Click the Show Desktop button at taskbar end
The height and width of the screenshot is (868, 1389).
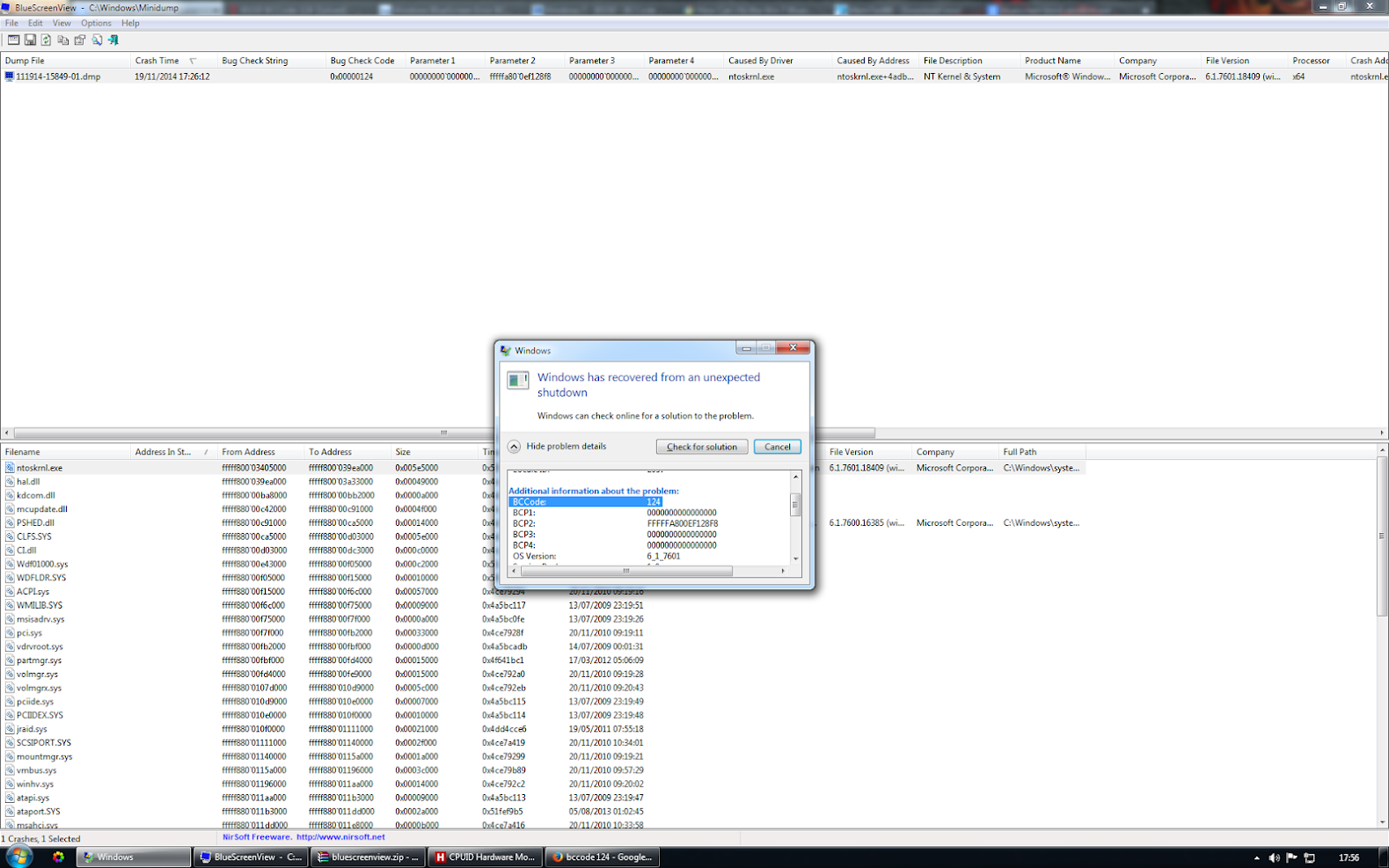pyautogui.click(x=1384, y=857)
